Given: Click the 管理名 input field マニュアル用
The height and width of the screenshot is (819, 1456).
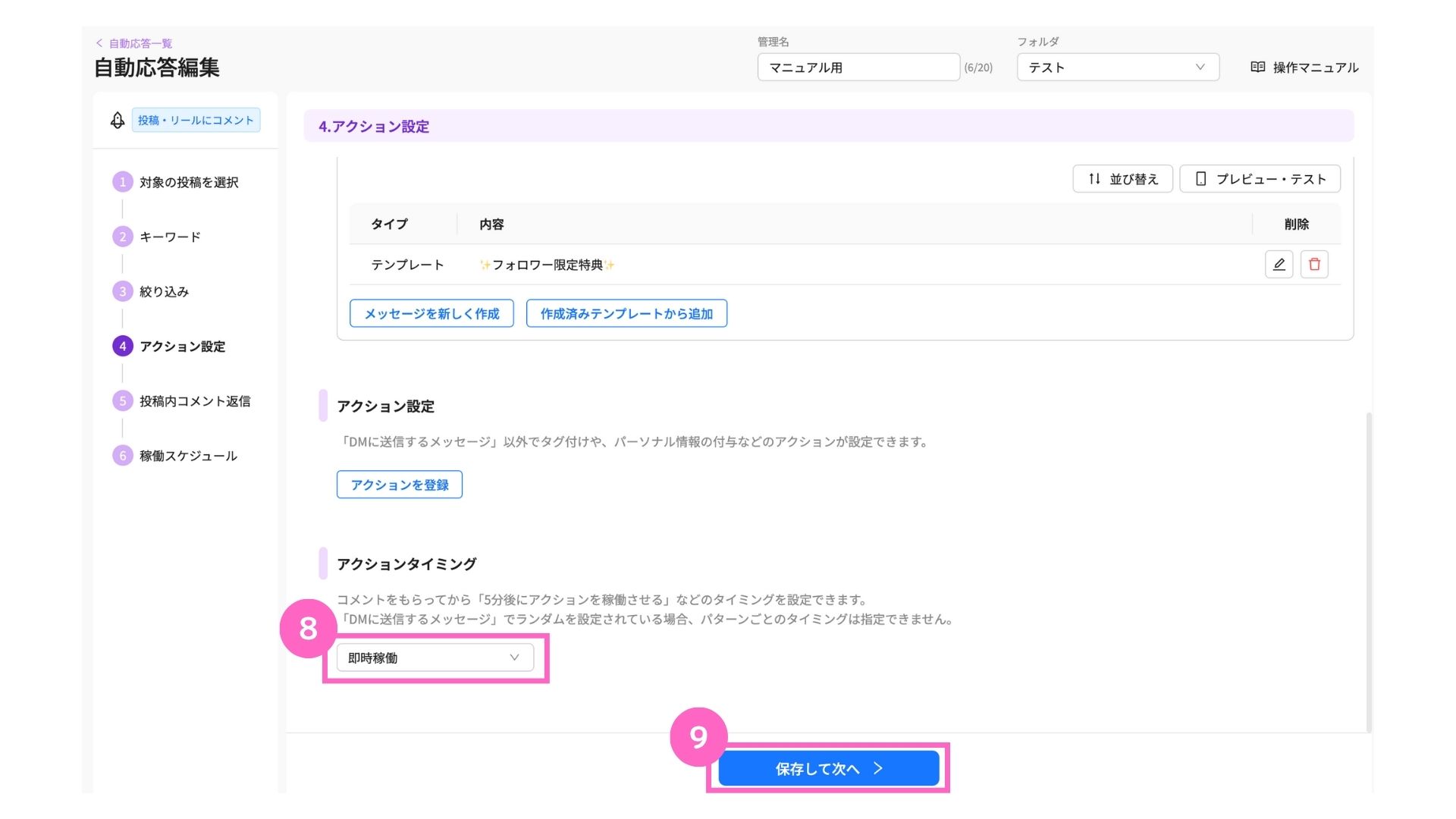Looking at the screenshot, I should [x=858, y=67].
